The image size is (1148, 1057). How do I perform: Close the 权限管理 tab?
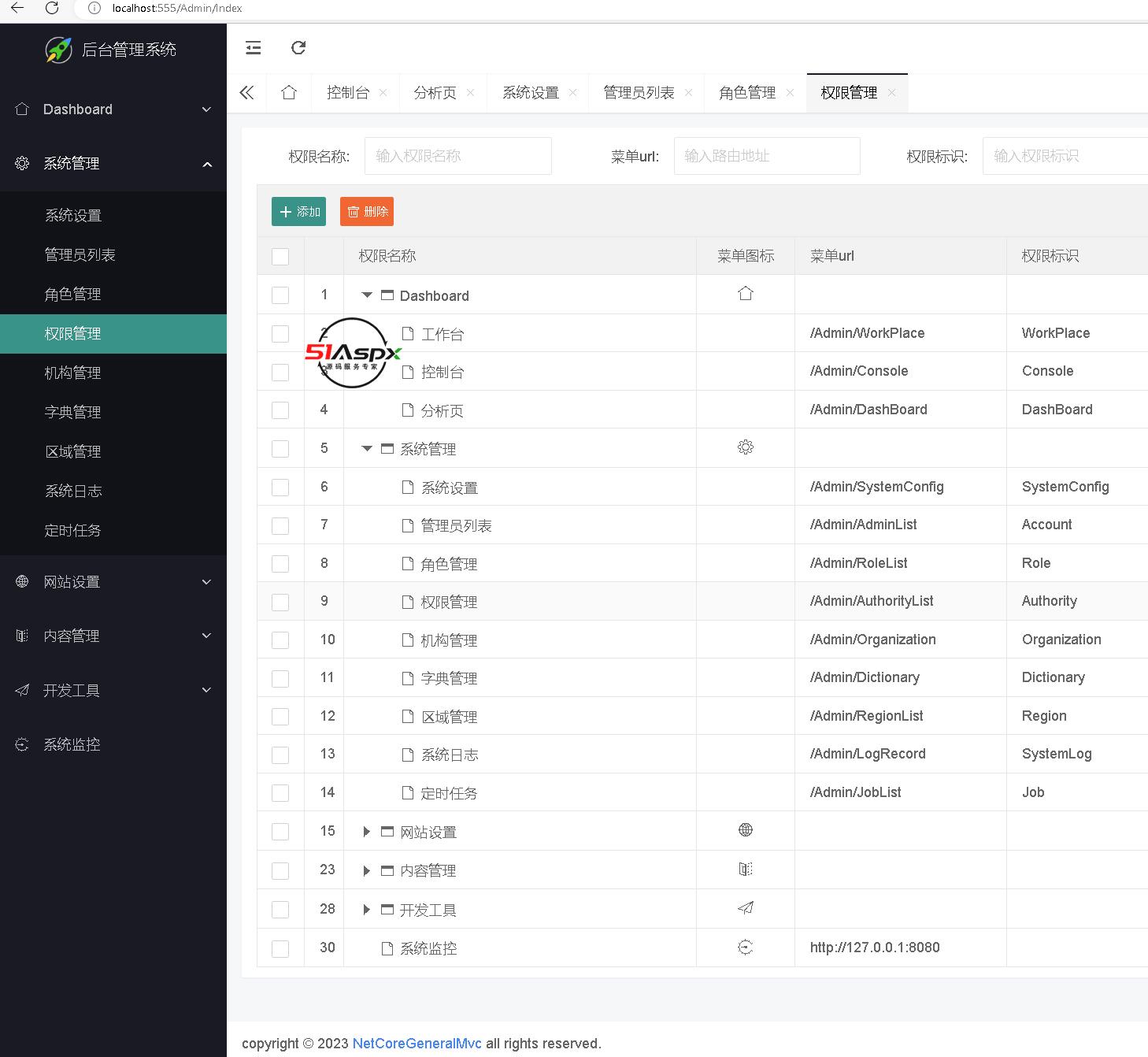[892, 93]
